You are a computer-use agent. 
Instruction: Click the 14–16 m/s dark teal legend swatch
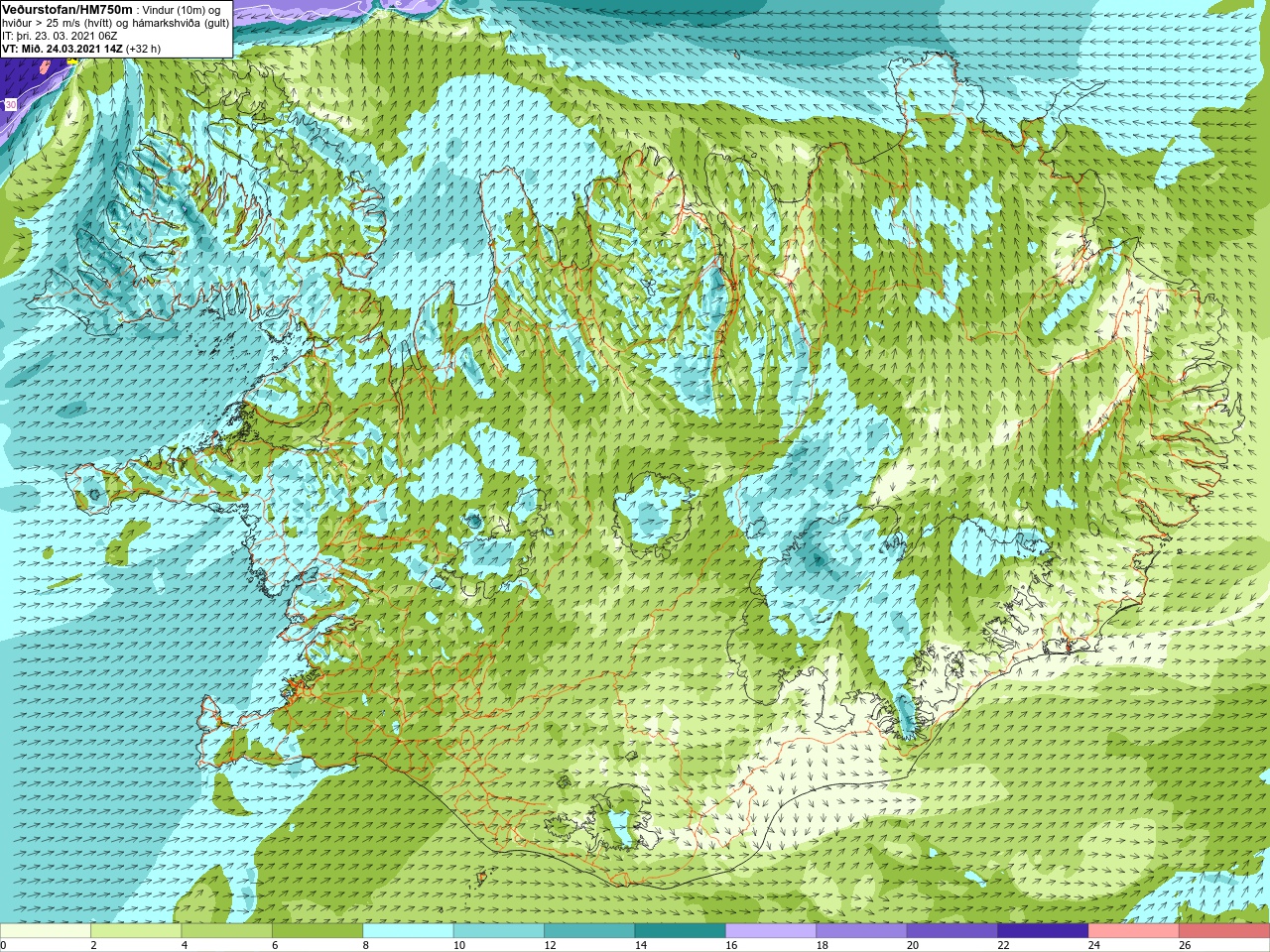[681, 931]
